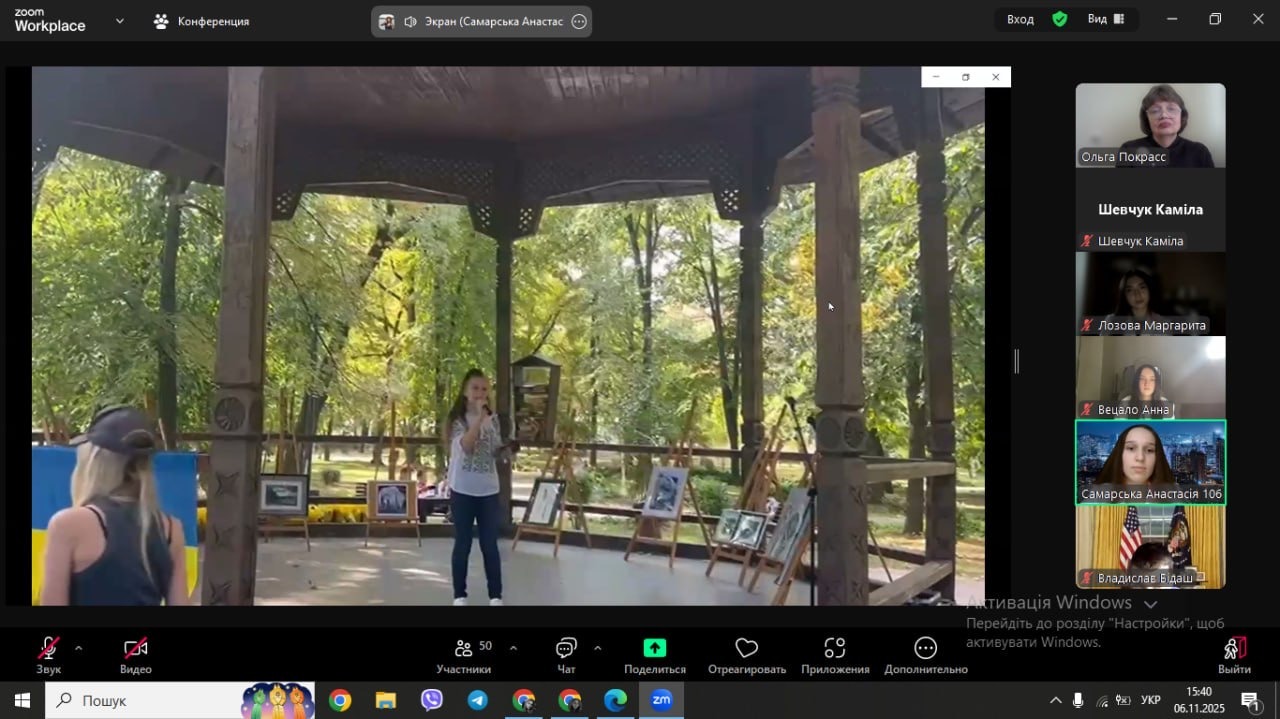Click the green encryption shield icon

1059,19
